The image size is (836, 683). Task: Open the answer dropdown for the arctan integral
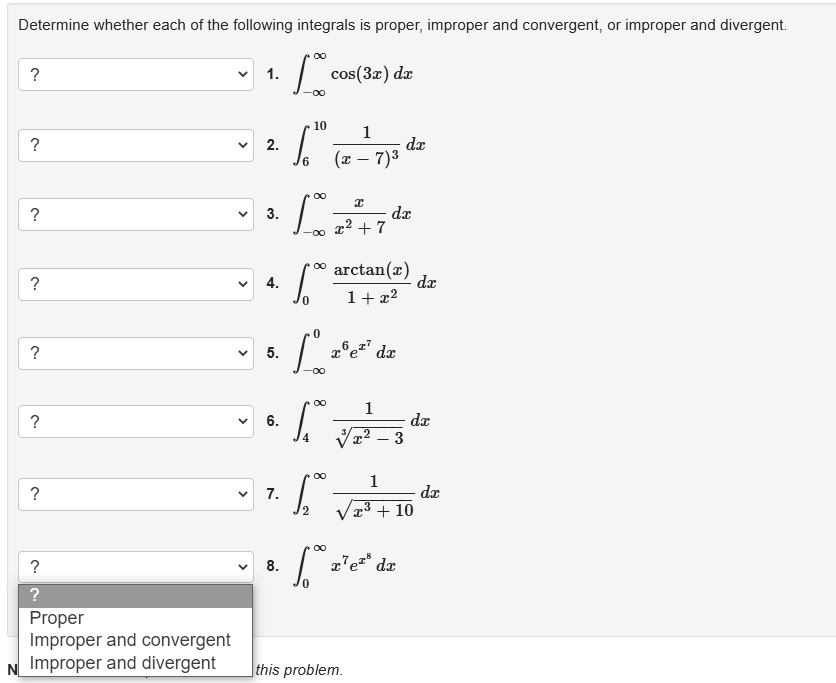pyautogui.click(x=135, y=282)
